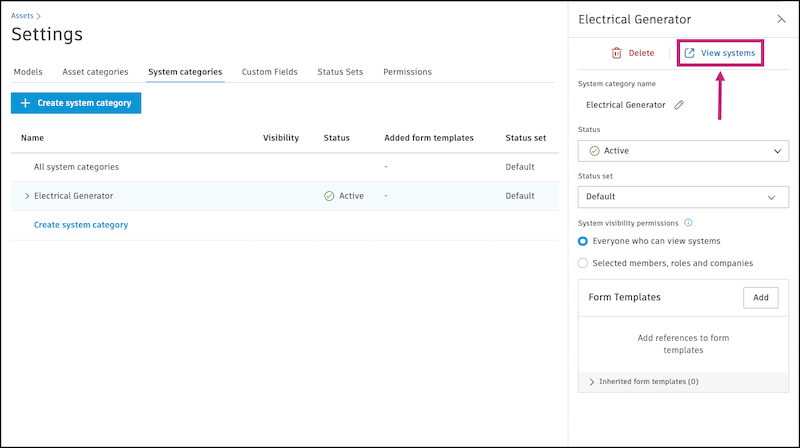The width and height of the screenshot is (800, 448).
Task: Click the info icon beside visibility permissions
Action: [x=688, y=223]
